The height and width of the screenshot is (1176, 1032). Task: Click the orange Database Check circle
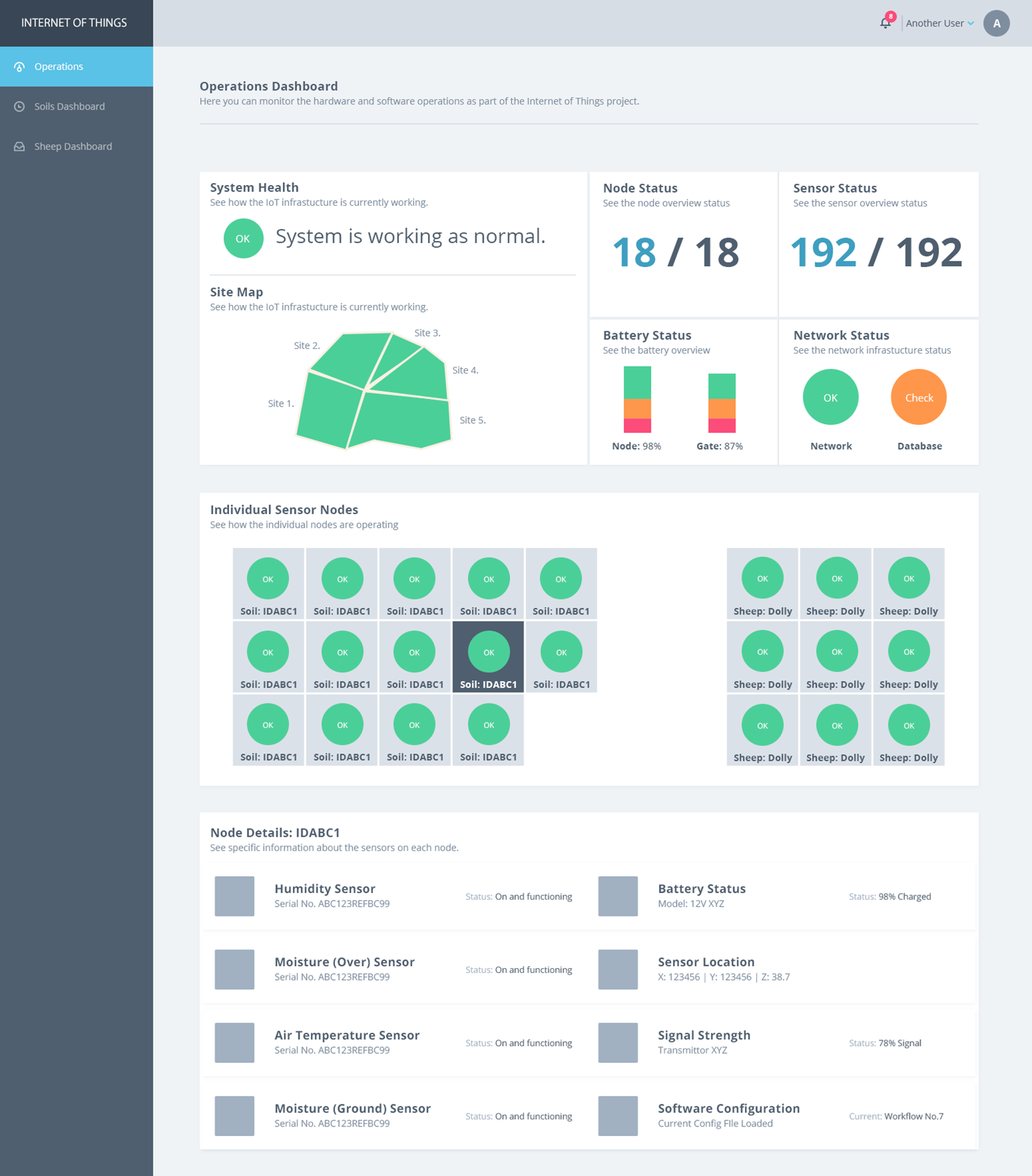(918, 397)
